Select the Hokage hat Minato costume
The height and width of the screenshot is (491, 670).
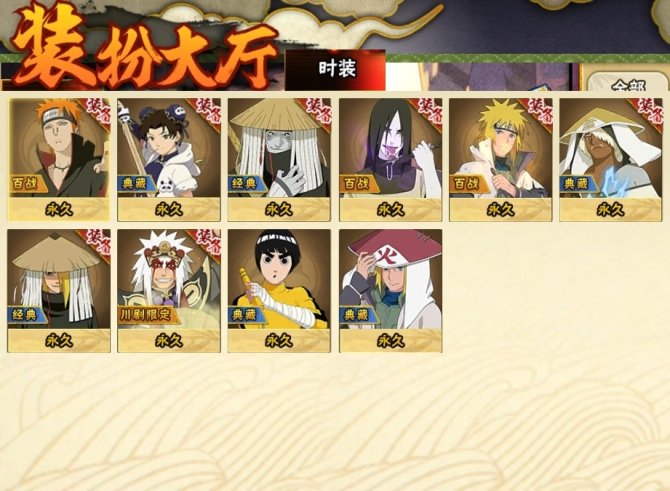click(x=391, y=291)
